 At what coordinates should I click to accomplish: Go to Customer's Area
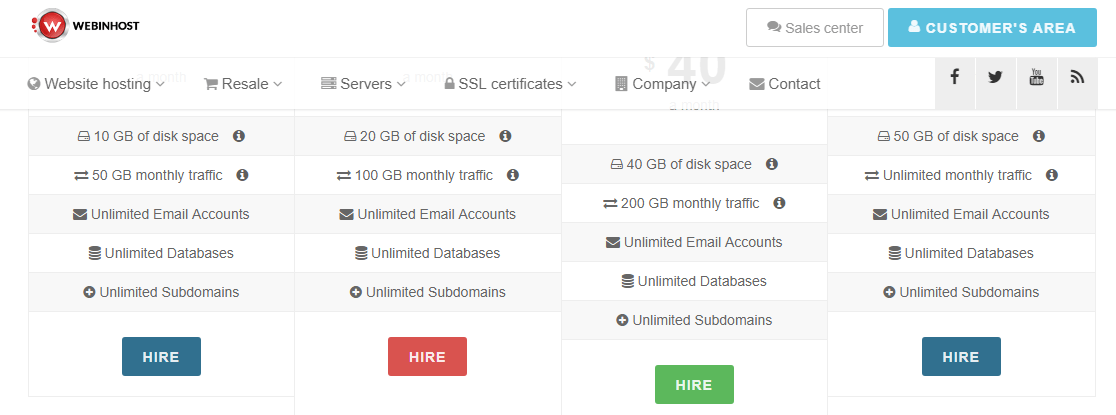tap(992, 28)
